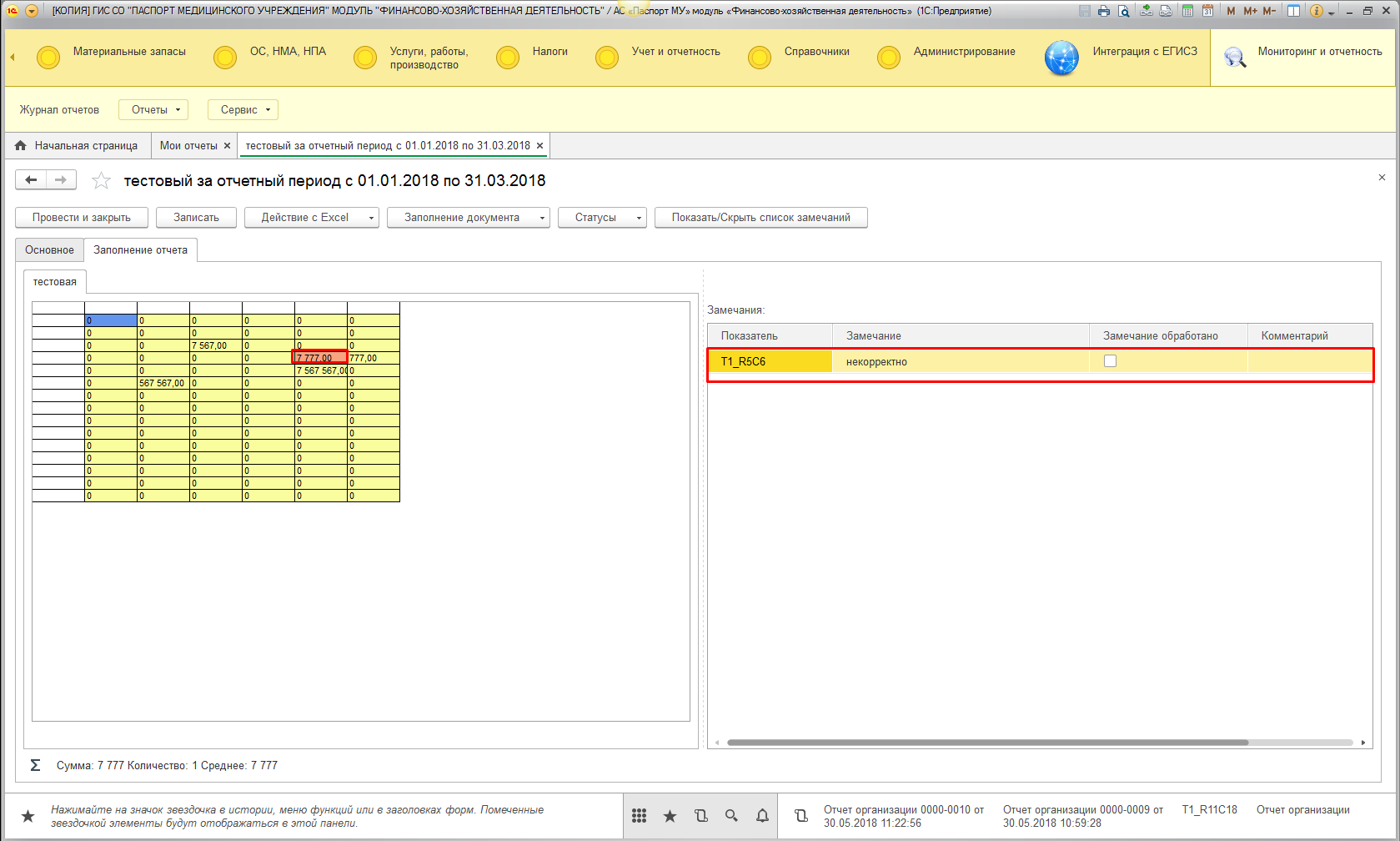This screenshot has height=841, width=1400.
Task: Open the calendar icon in top toolbar
Action: (x=1207, y=11)
